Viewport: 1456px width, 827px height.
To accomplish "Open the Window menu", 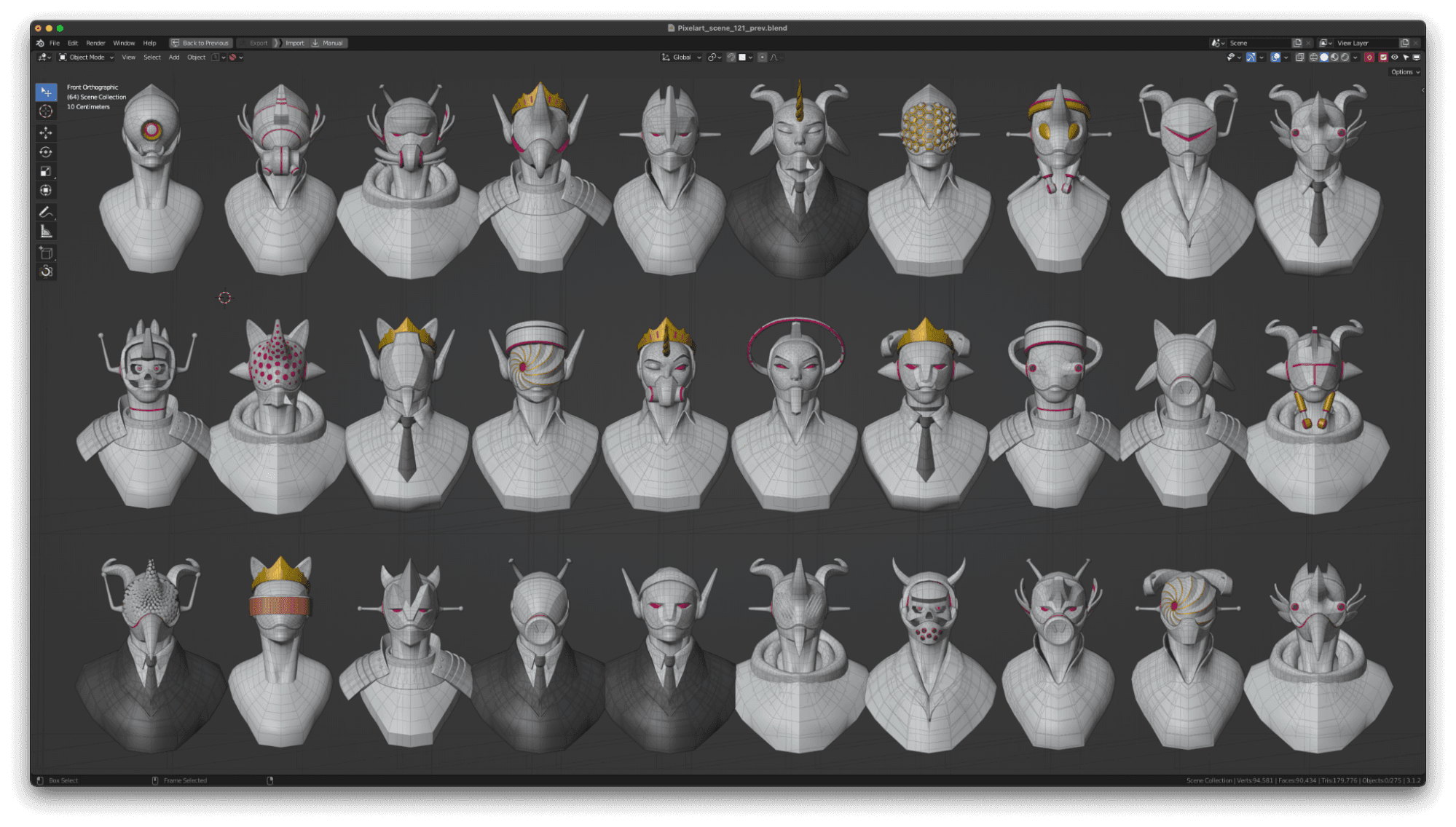I will 124,43.
